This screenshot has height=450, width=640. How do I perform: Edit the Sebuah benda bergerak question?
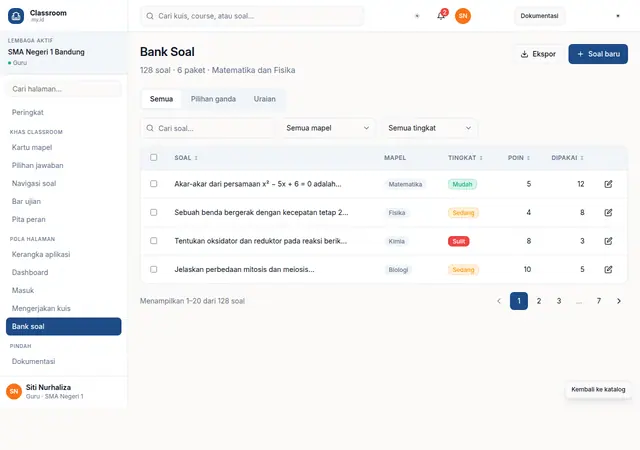point(608,212)
